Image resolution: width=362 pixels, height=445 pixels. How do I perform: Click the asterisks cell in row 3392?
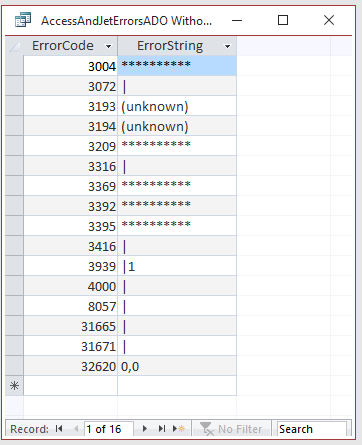177,206
